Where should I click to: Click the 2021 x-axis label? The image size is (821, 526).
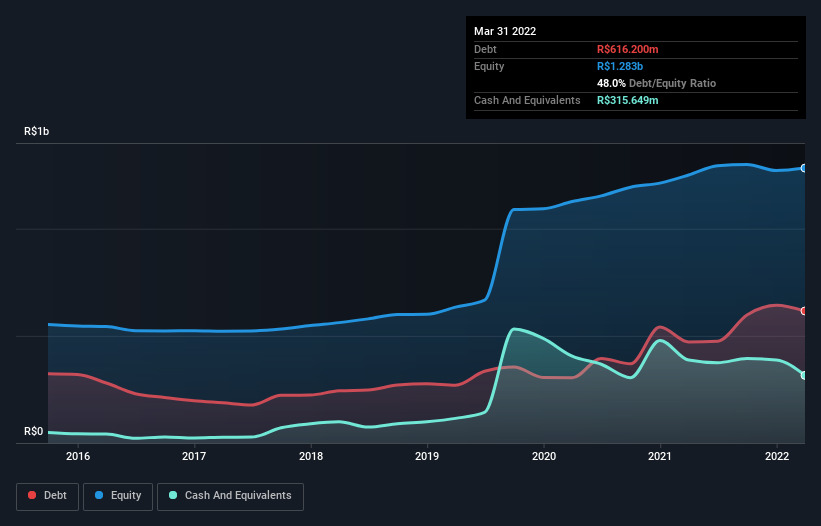660,456
